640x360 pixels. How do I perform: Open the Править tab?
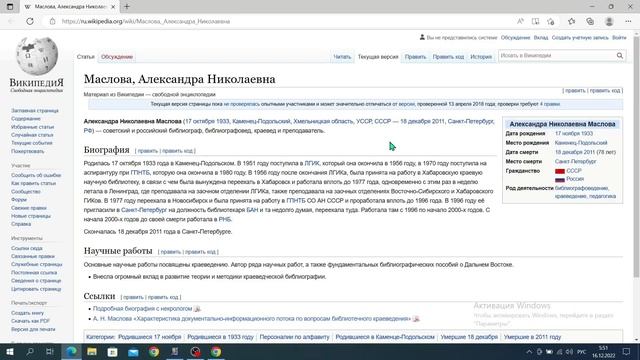pos(415,57)
